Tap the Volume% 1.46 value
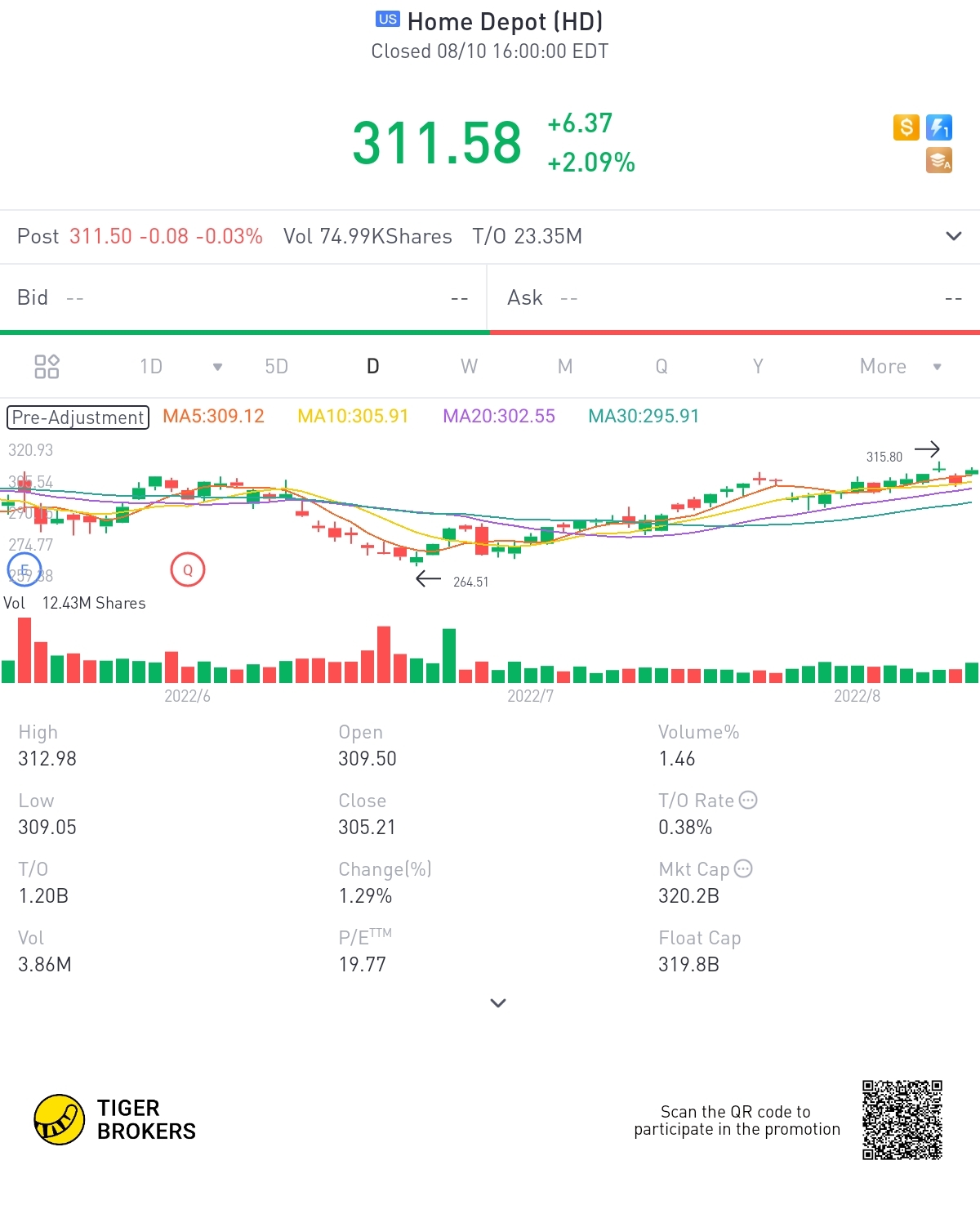The height and width of the screenshot is (1214, 980). pos(677,758)
